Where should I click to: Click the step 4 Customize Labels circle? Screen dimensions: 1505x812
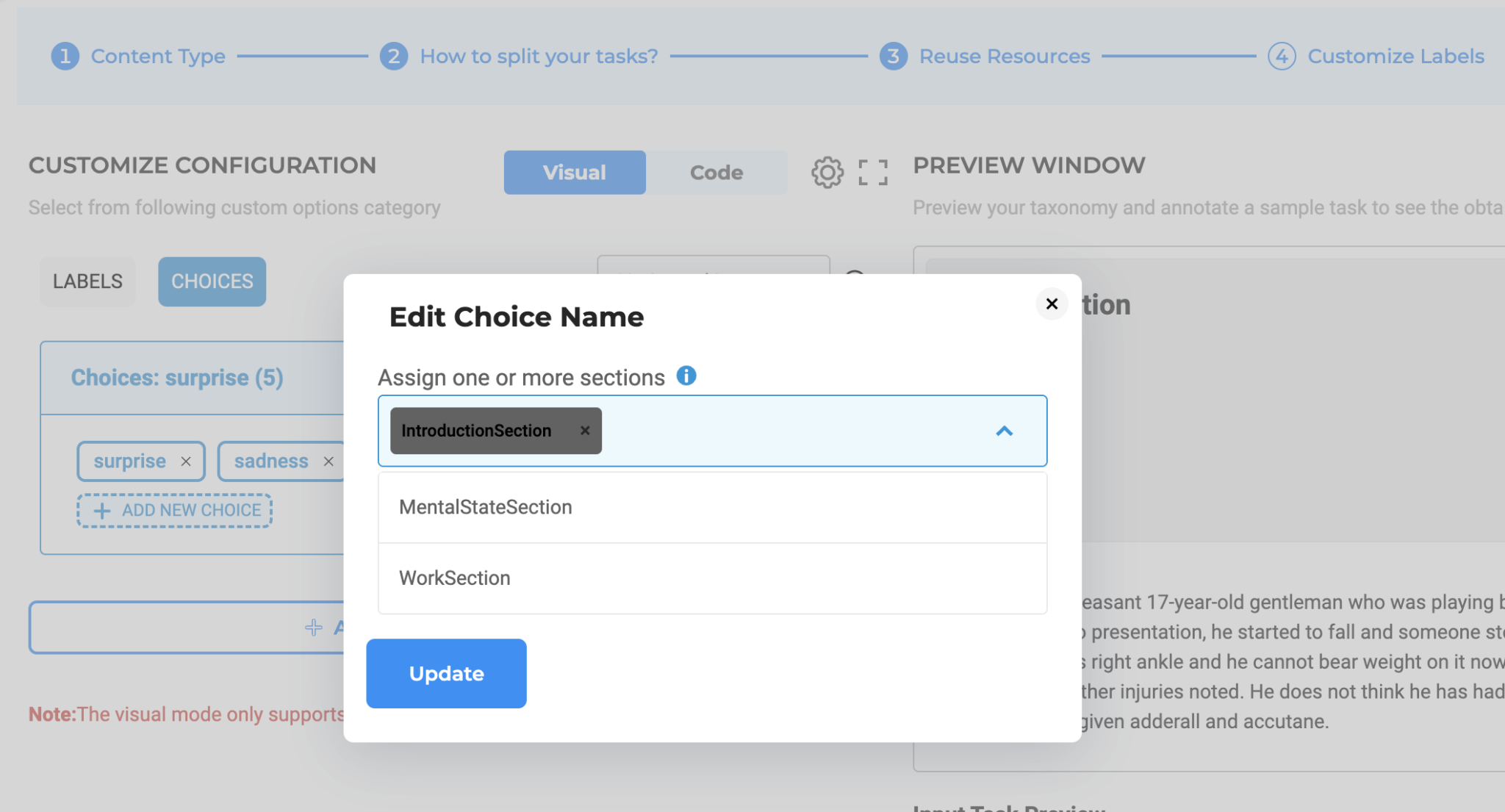pos(1281,56)
